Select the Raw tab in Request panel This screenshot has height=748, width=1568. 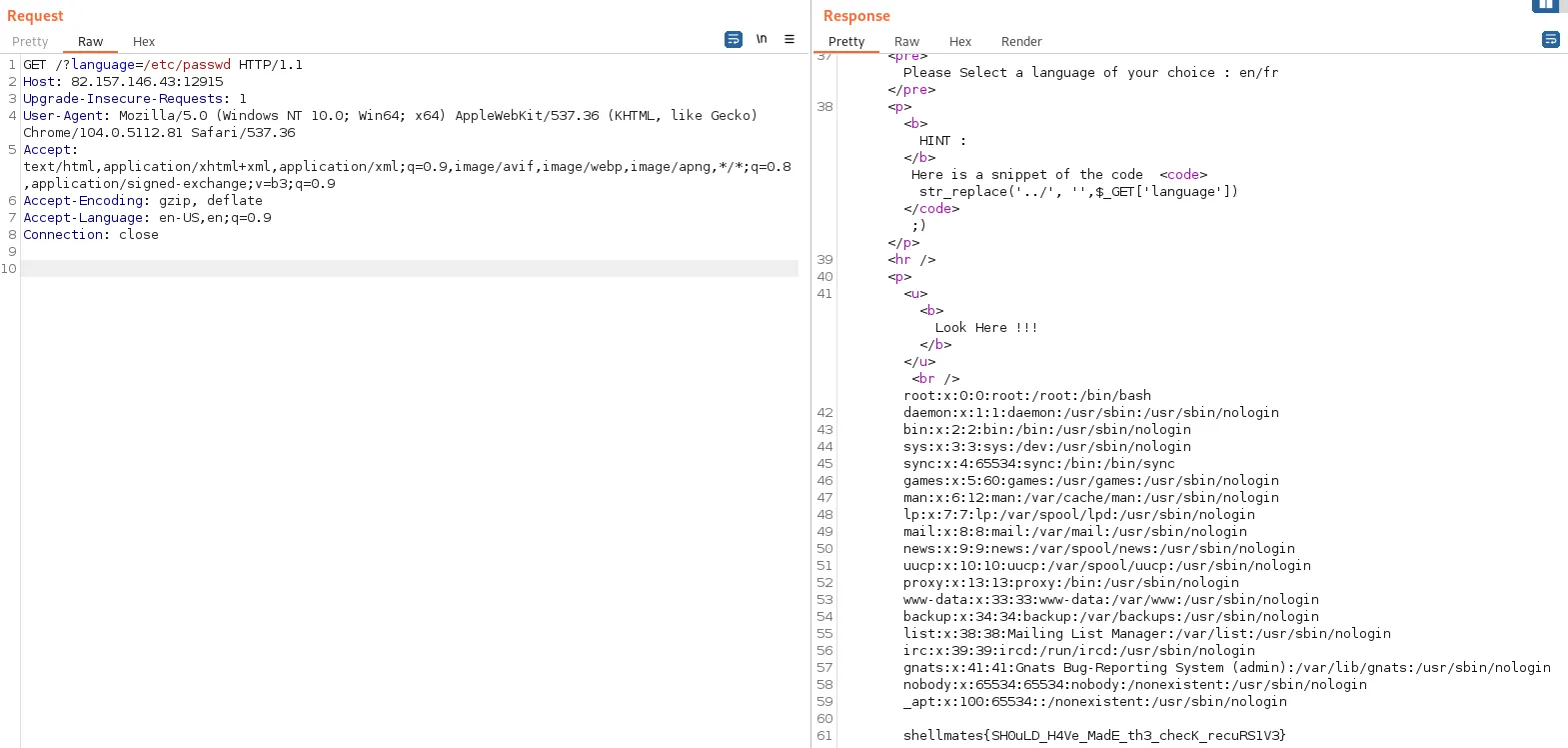[90, 42]
